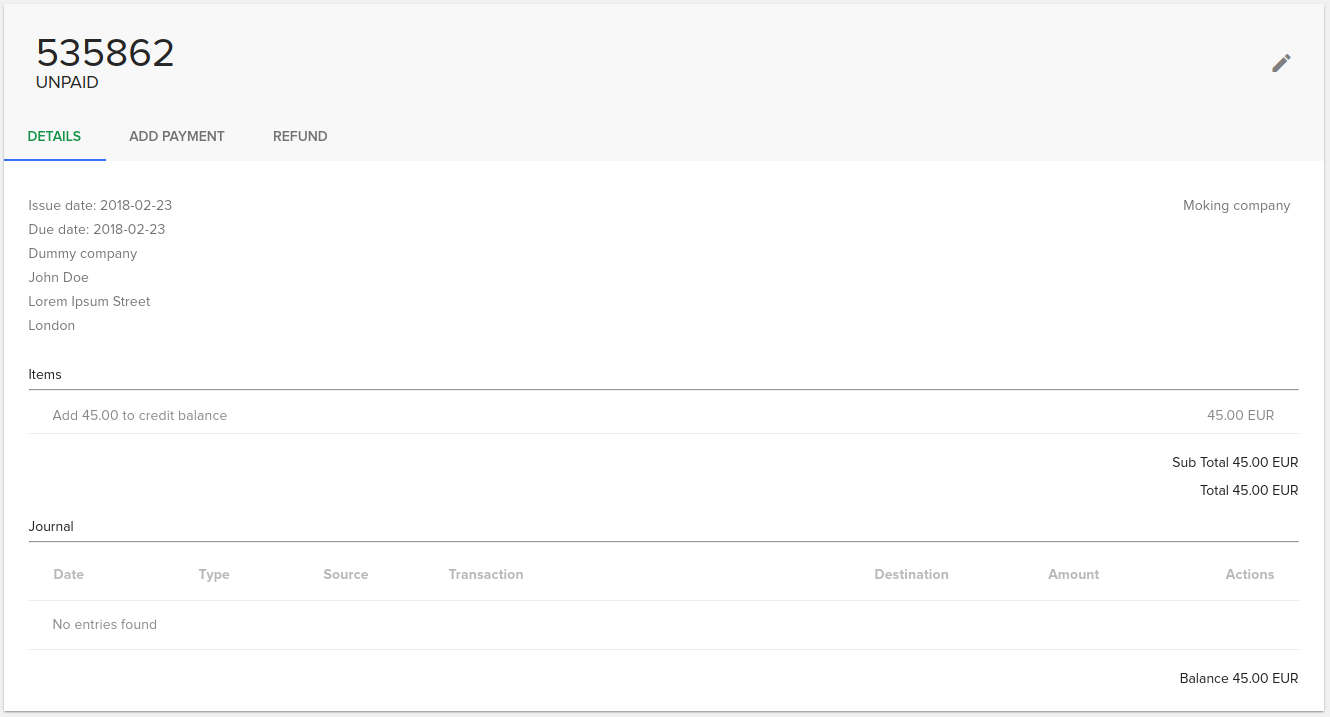Viewport: 1330px width, 717px height.
Task: Switch to the ADD PAYMENT tab
Action: pos(176,136)
